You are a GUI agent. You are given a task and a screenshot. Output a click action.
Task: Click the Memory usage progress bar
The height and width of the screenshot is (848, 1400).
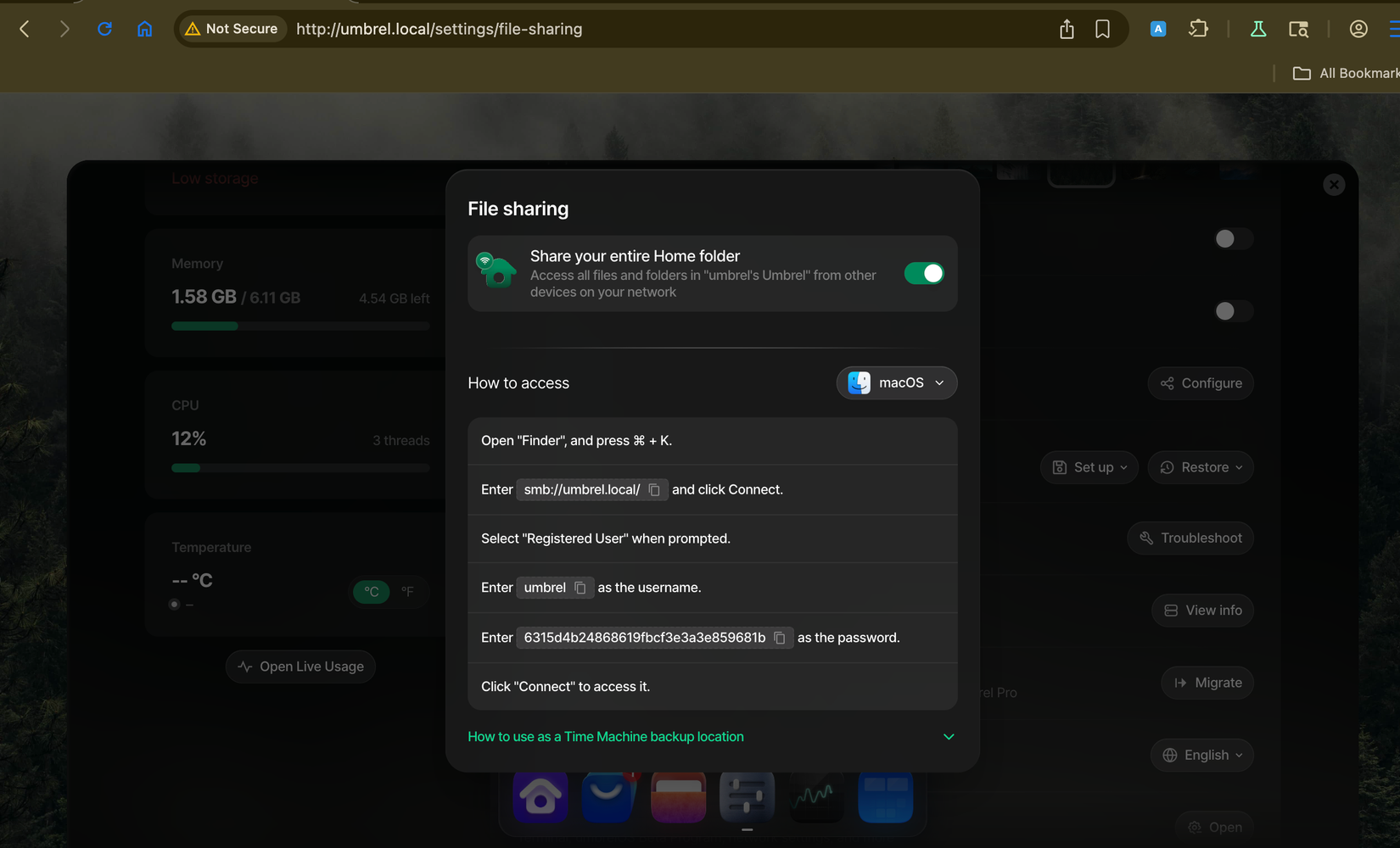[x=300, y=326]
